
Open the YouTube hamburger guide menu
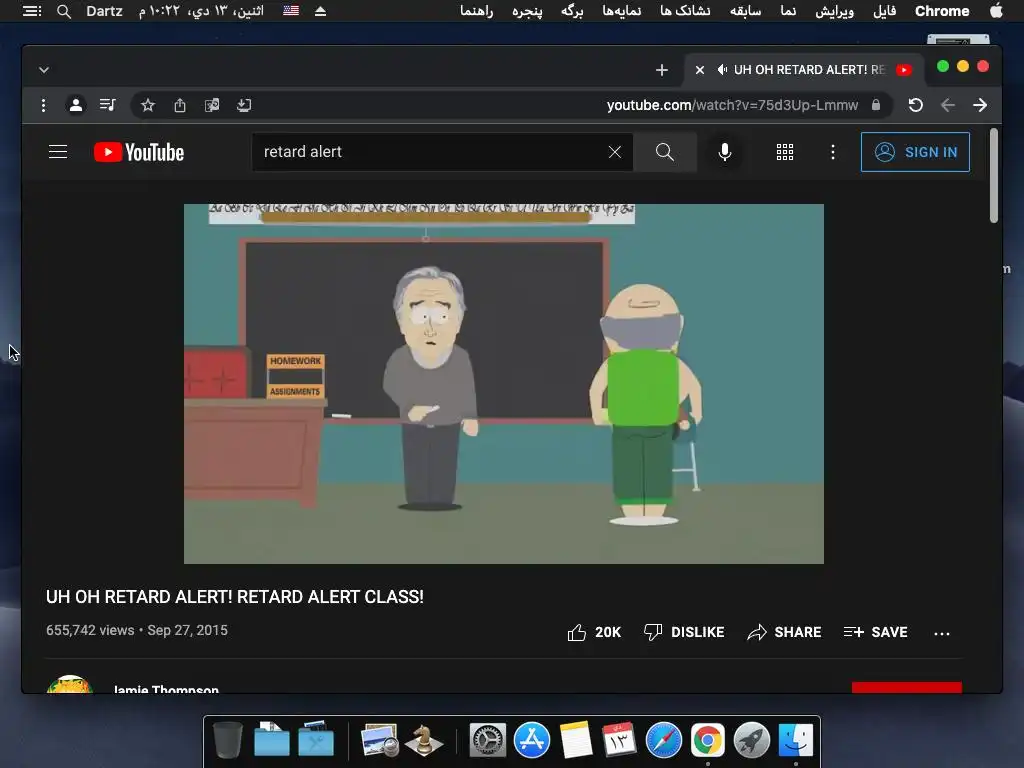pyautogui.click(x=58, y=152)
